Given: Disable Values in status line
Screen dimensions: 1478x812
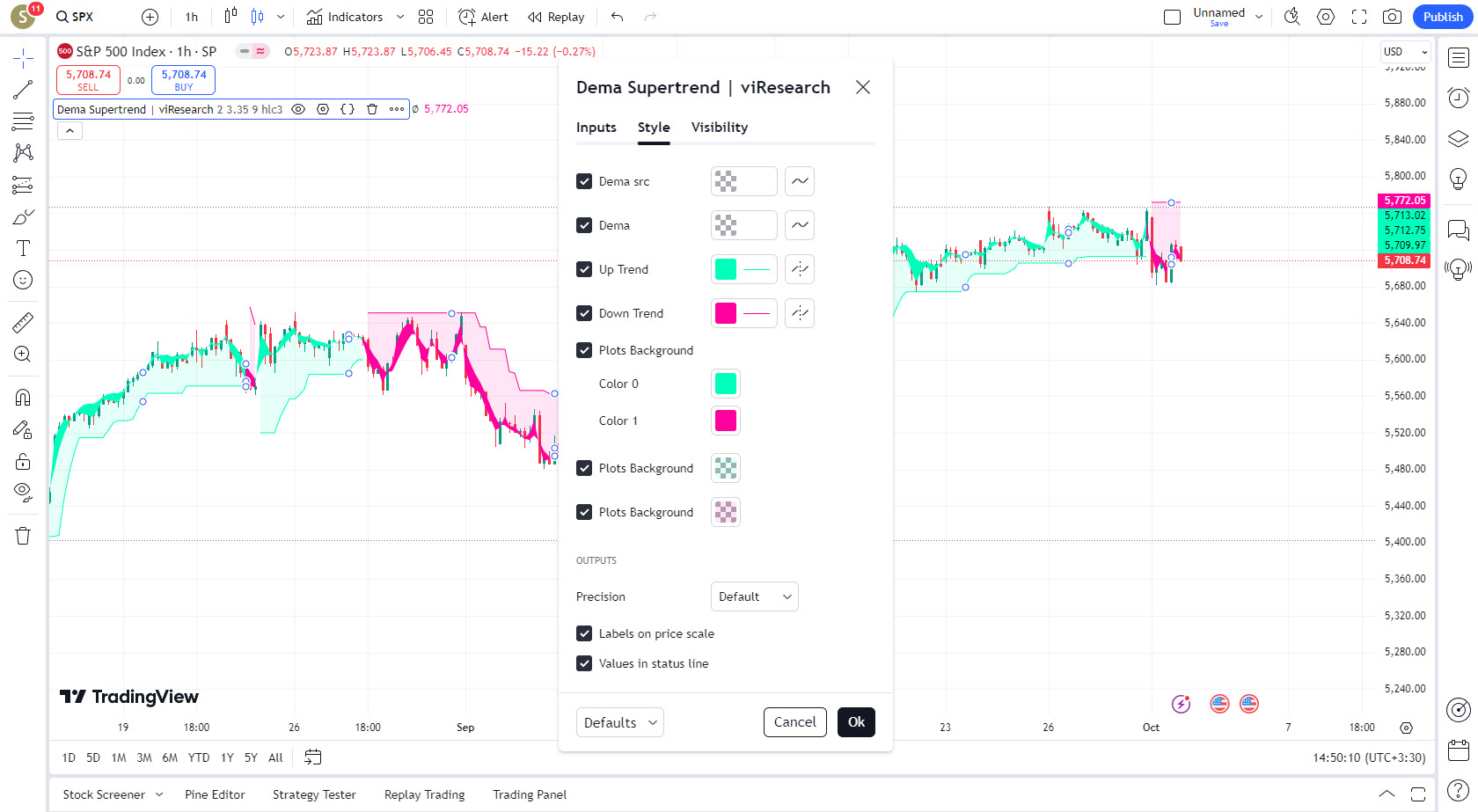Looking at the screenshot, I should point(584,663).
